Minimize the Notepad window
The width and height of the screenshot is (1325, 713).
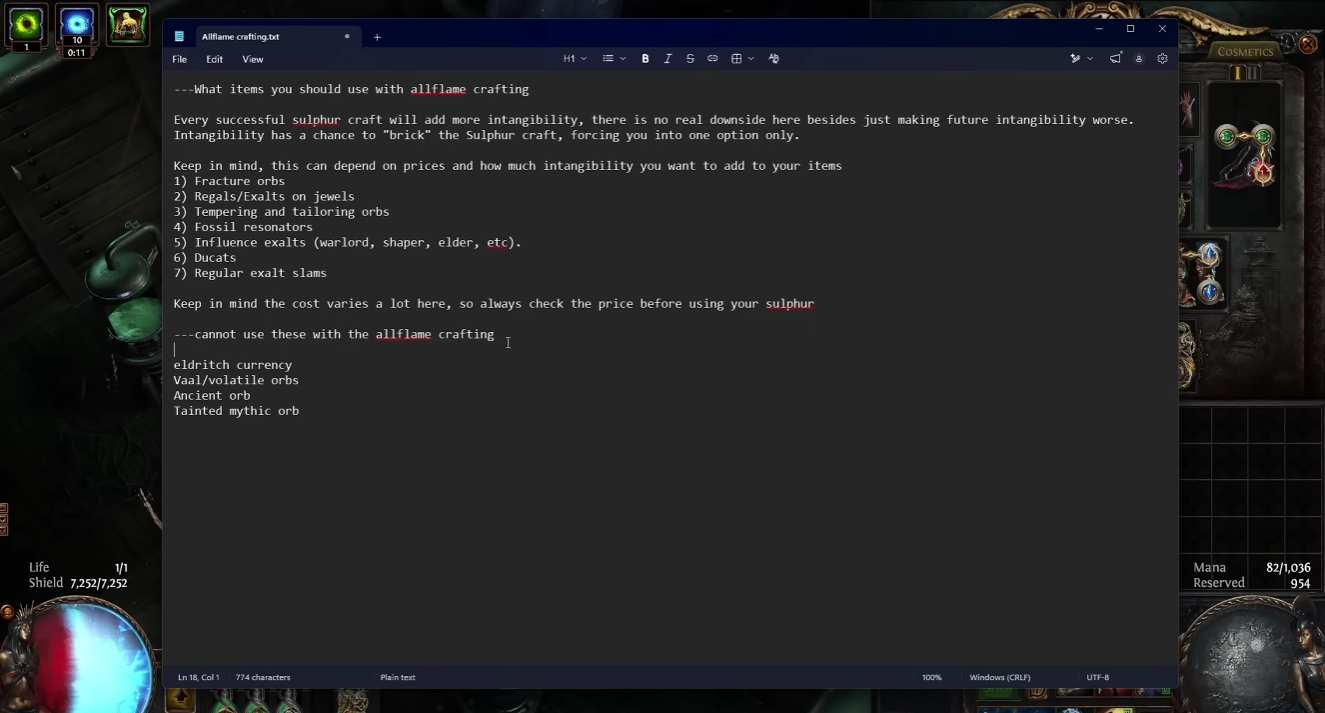tap(1098, 29)
